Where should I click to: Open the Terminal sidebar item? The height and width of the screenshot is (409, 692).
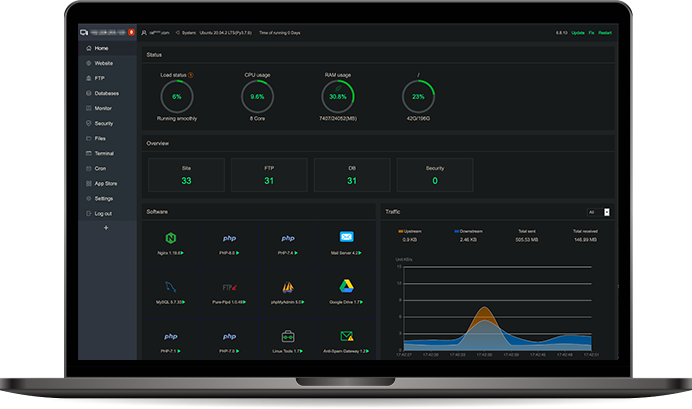point(104,153)
